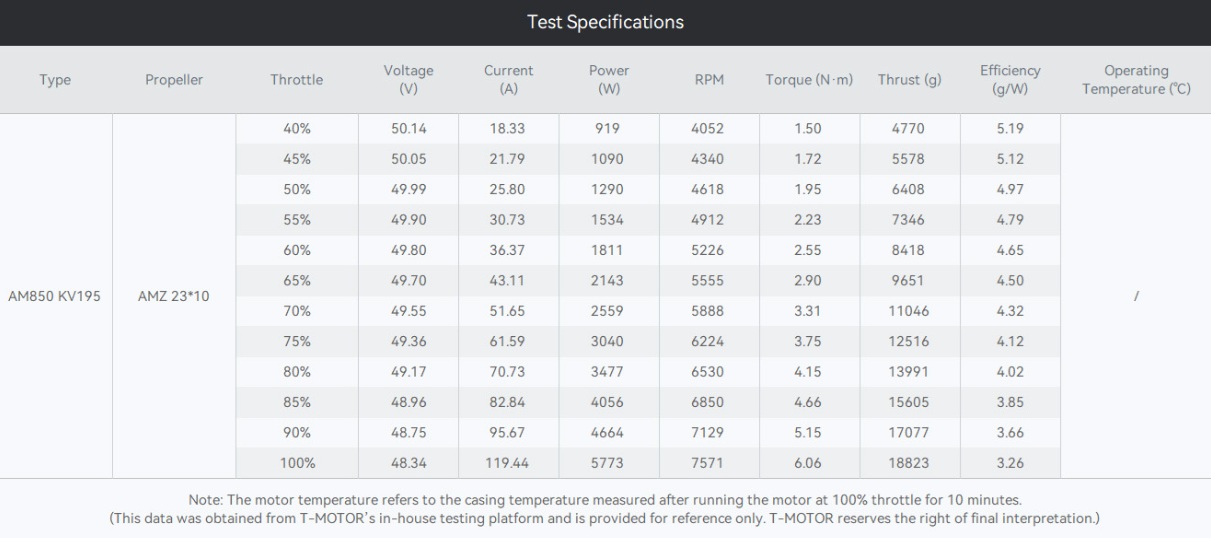Screen dimensions: 1211x538
Task: Click the AM850 KV195 type cell
Action: click(56, 297)
